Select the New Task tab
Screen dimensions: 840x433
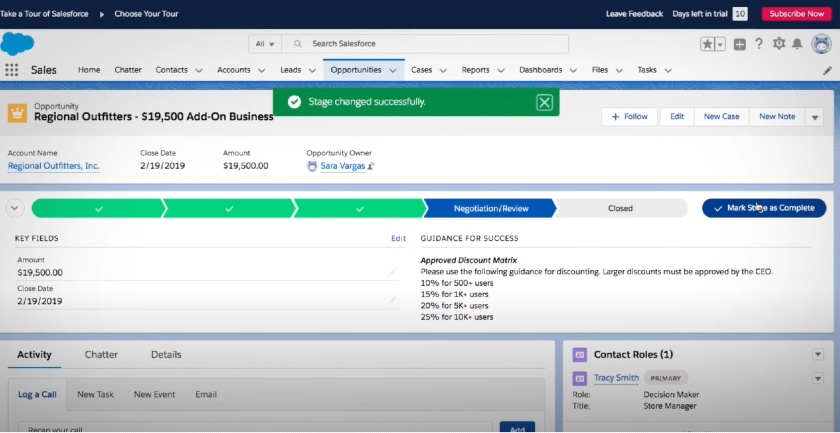tap(95, 394)
